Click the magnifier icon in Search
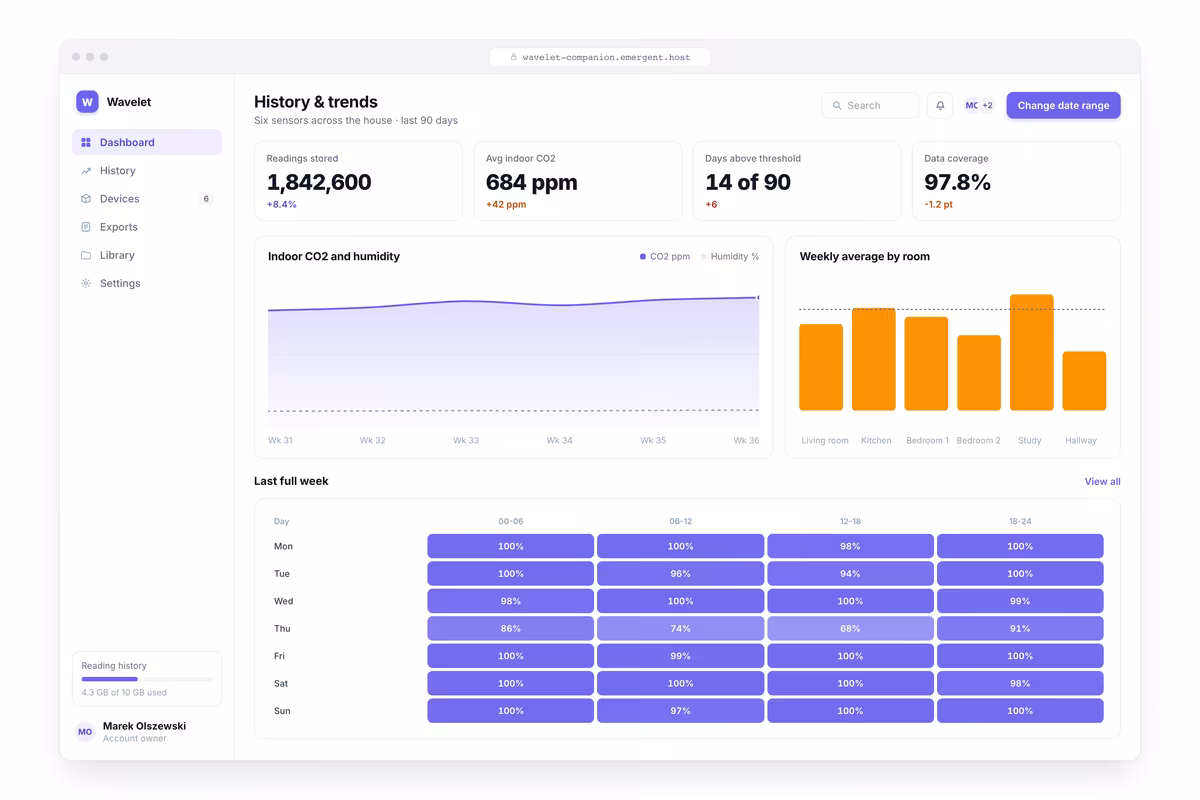This screenshot has width=1200, height=800. (837, 105)
